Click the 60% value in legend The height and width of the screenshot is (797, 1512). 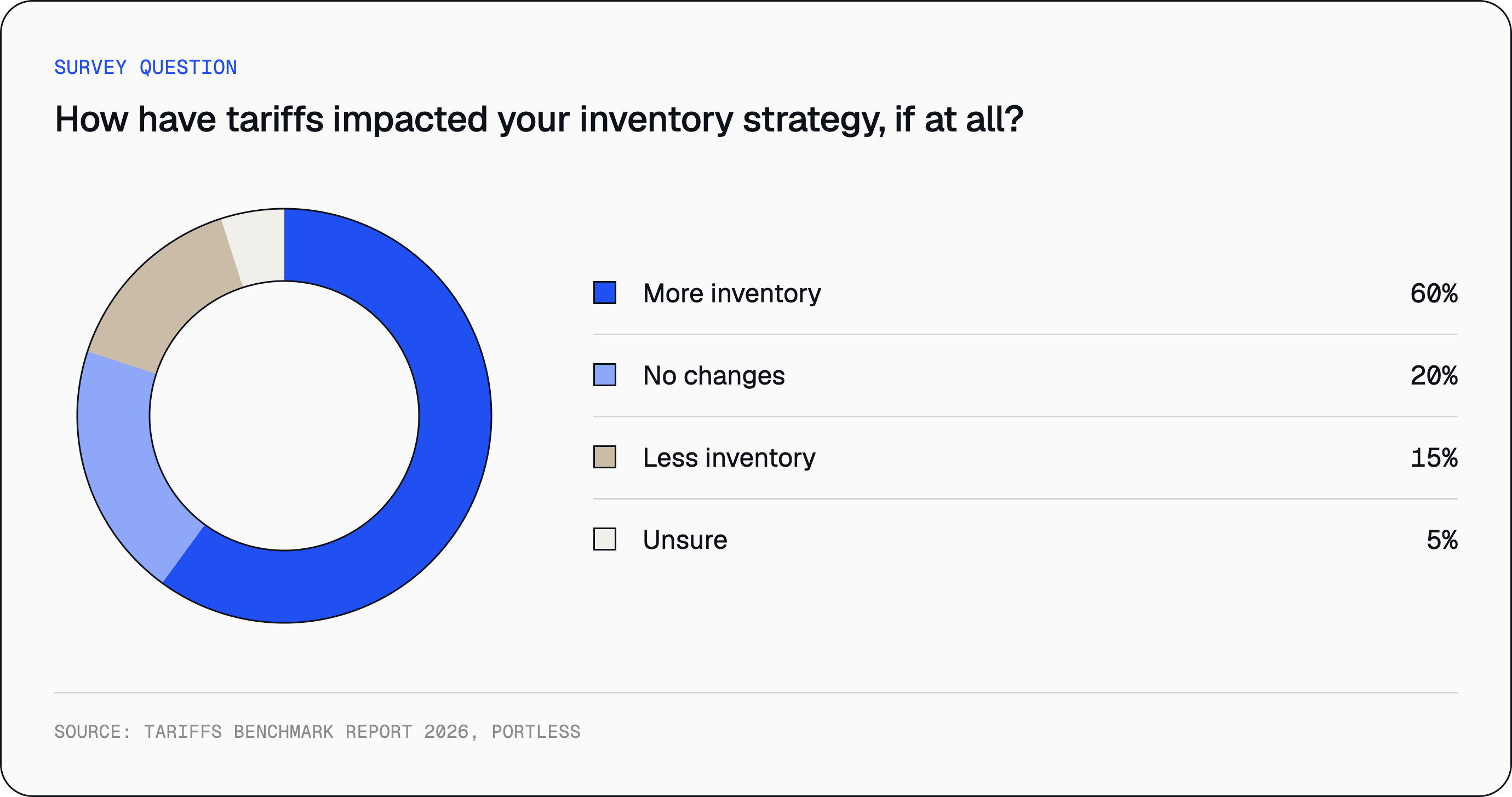click(1433, 293)
